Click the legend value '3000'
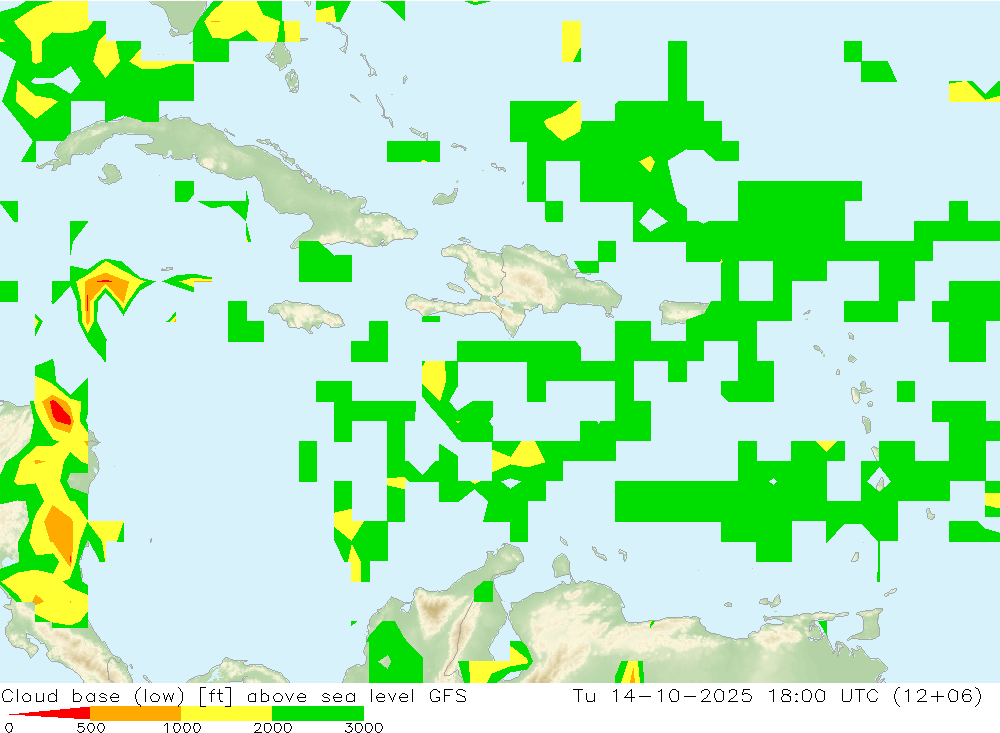This screenshot has width=1000, height=733. pyautogui.click(x=364, y=728)
